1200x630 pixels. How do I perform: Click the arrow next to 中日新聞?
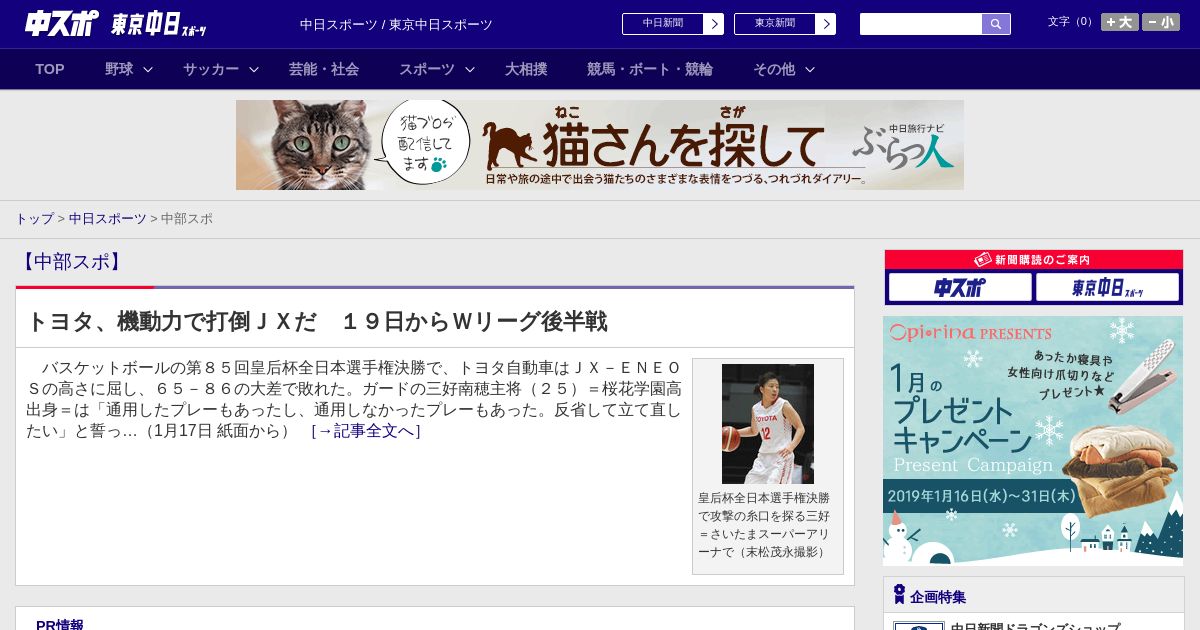pyautogui.click(x=713, y=24)
